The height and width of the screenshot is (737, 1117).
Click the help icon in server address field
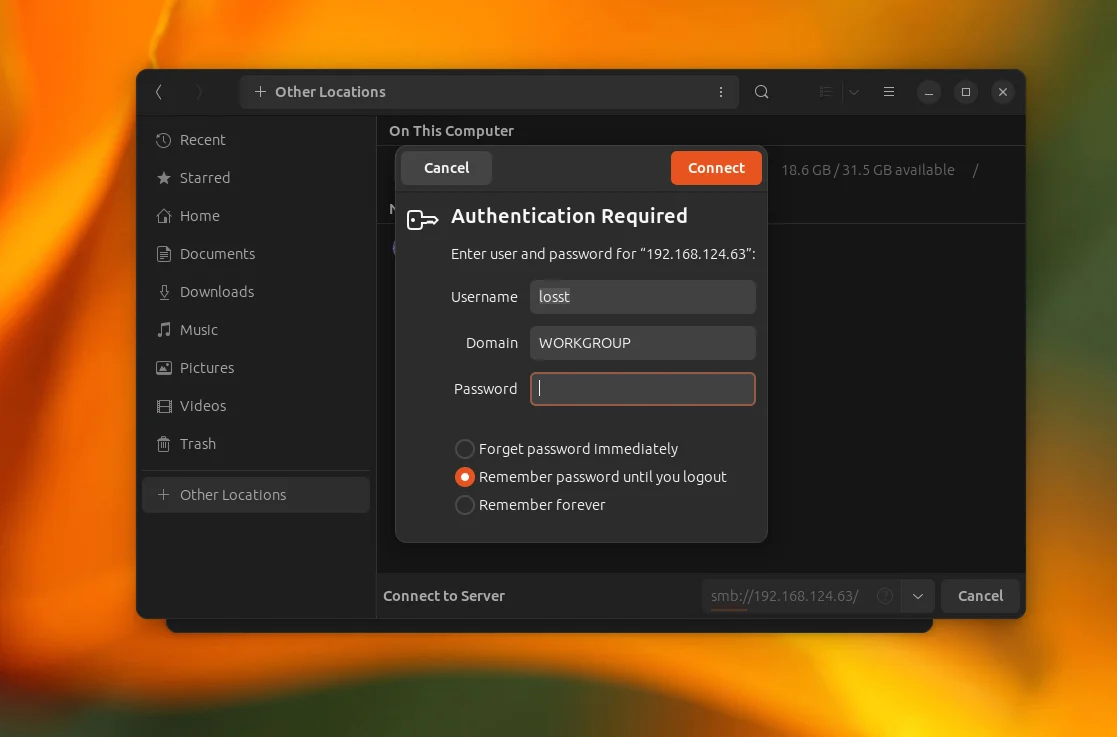(884, 596)
